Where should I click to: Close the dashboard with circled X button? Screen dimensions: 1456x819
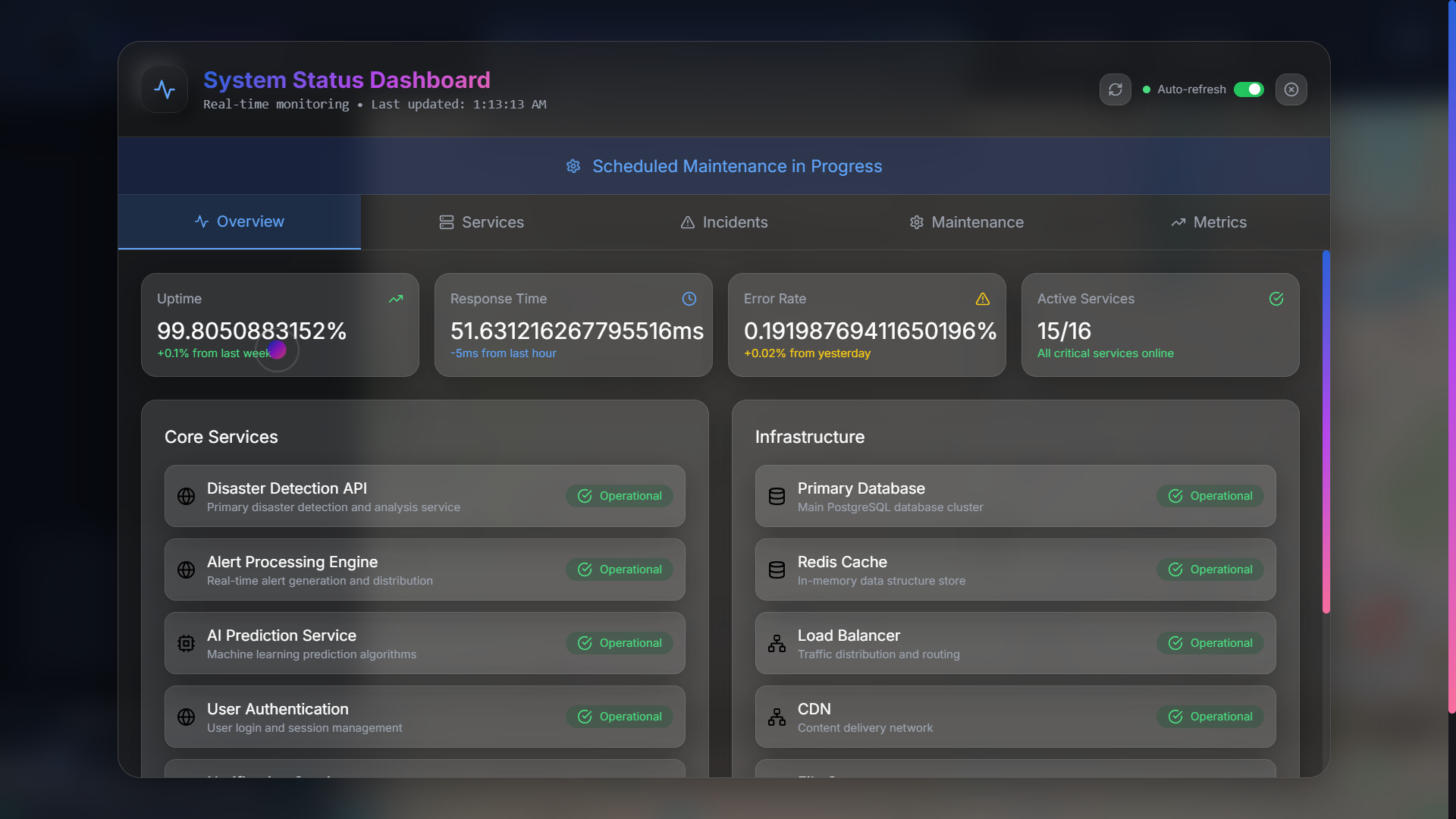coord(1291,89)
